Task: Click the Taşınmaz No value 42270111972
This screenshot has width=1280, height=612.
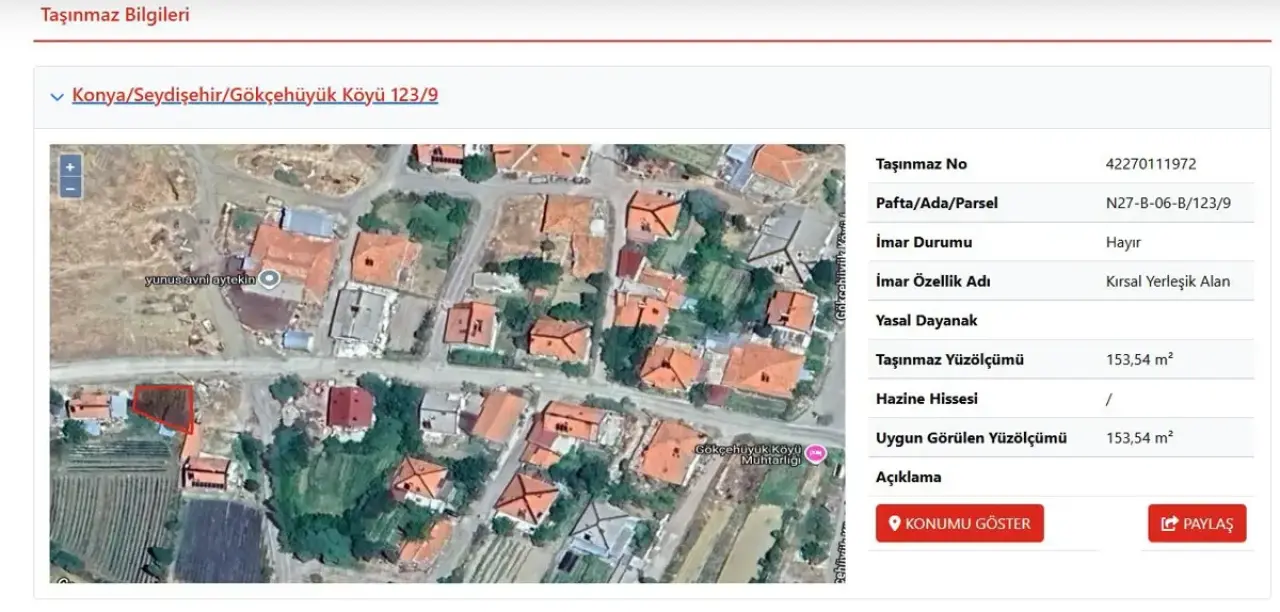Action: pos(1150,164)
